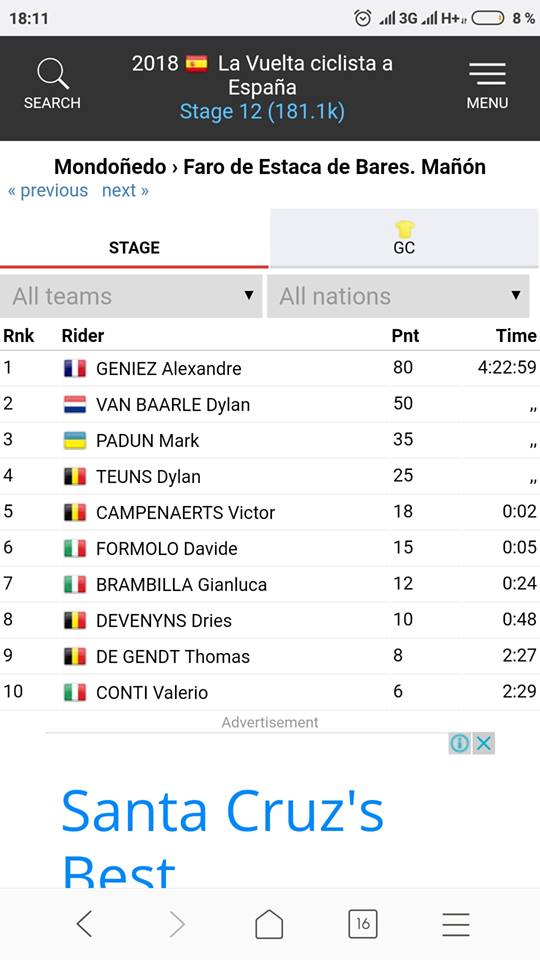Open search via the magnifier icon
540x960 pixels.
coord(53,75)
